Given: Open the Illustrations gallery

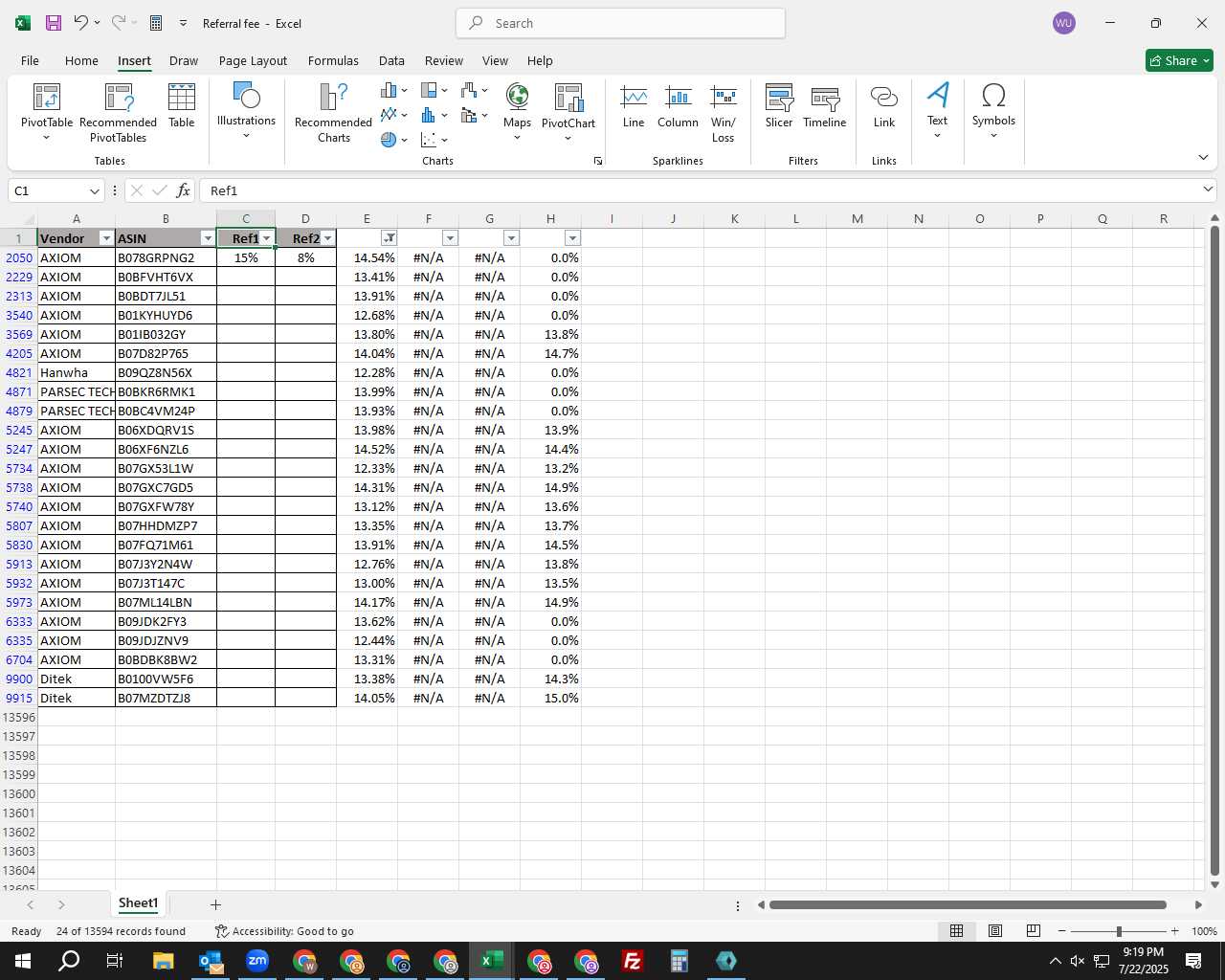Looking at the screenshot, I should click(246, 110).
